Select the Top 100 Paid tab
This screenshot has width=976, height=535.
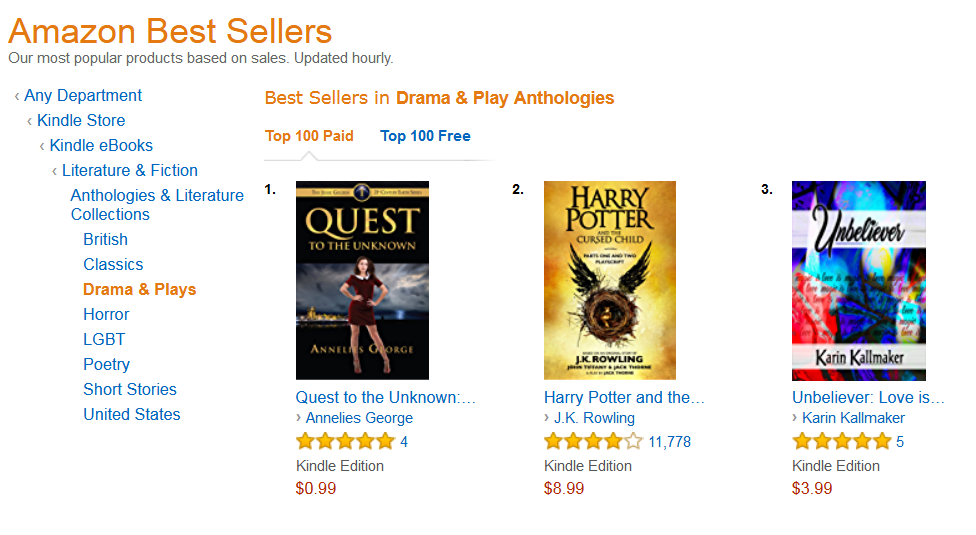[309, 136]
